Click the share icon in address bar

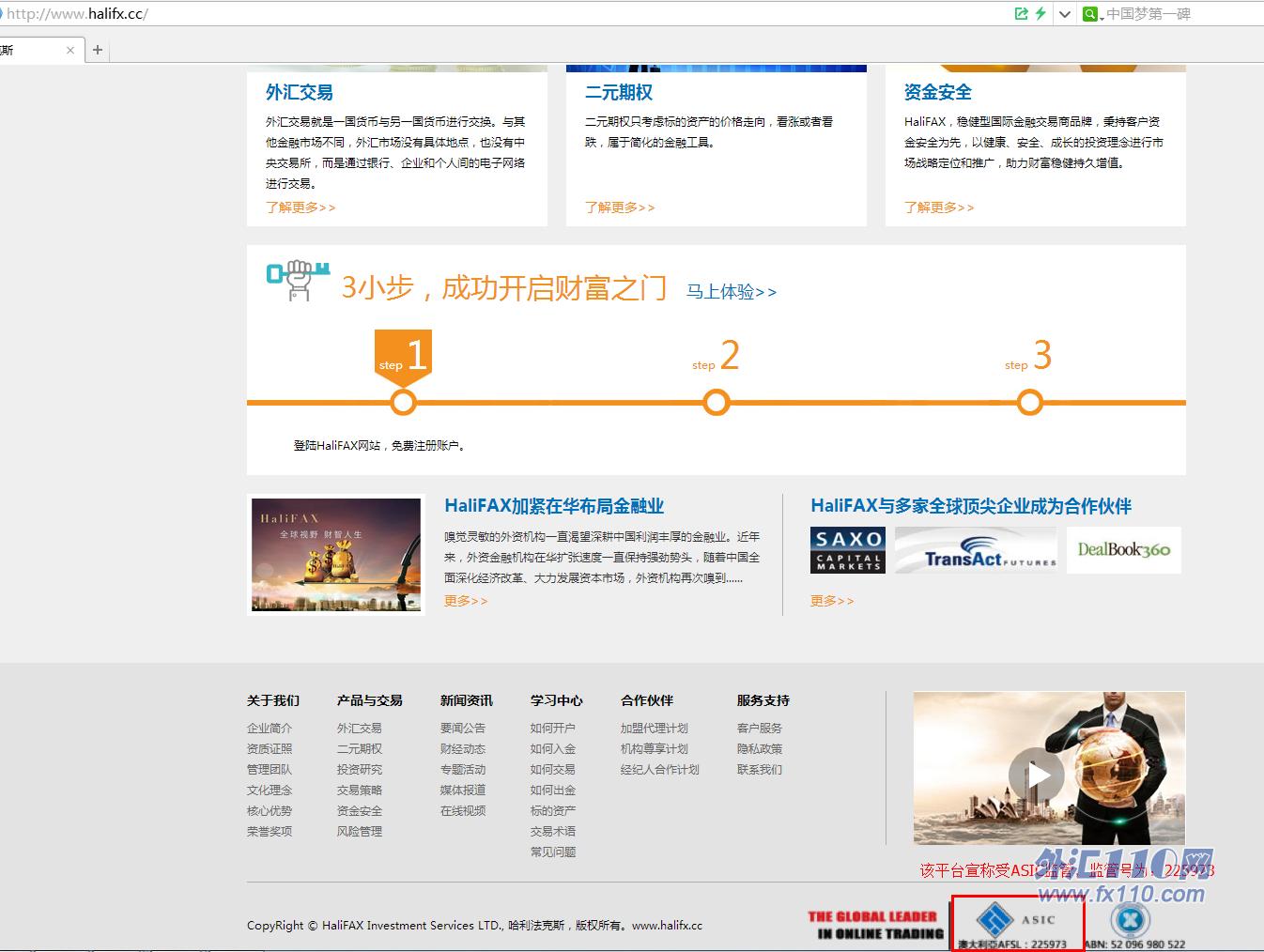coord(1022,13)
